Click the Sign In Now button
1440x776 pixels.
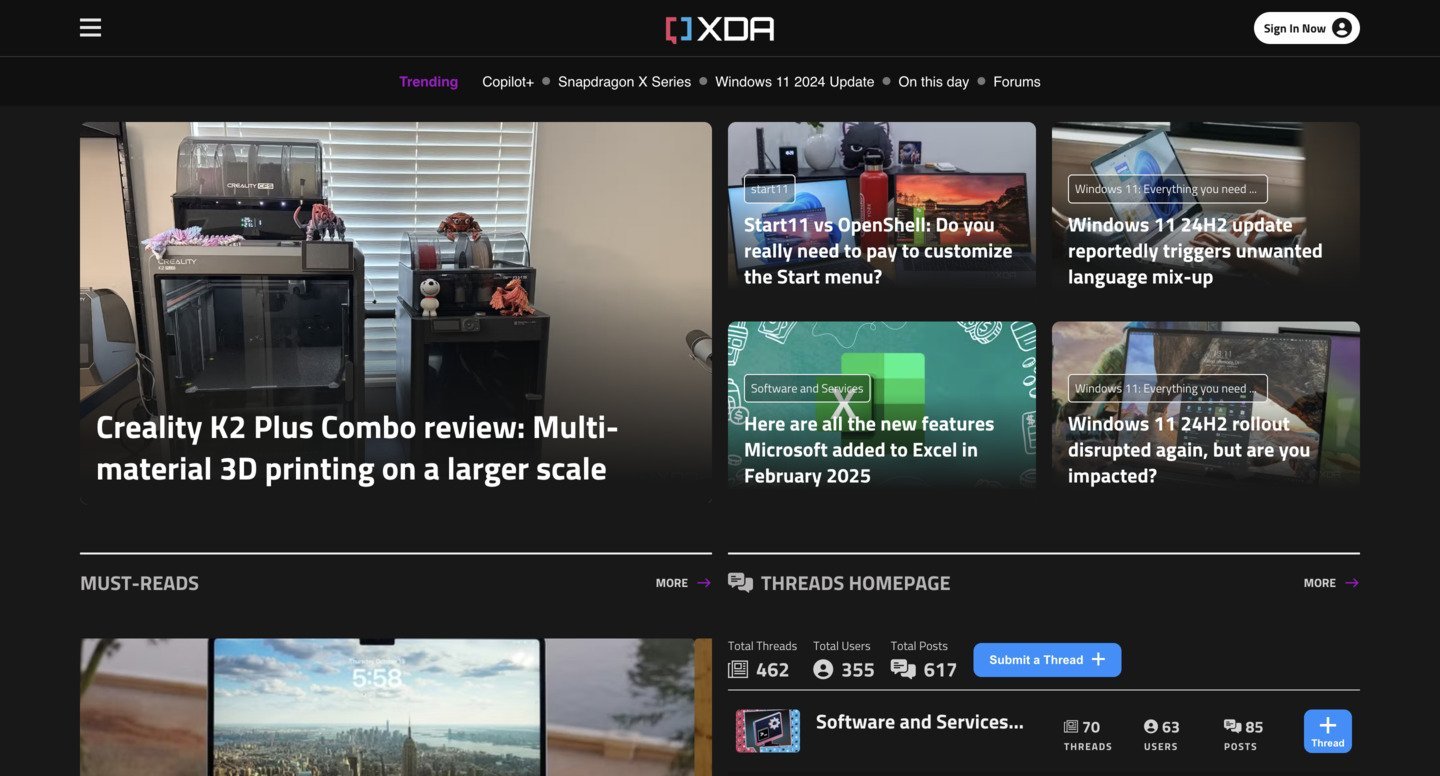click(x=1306, y=28)
